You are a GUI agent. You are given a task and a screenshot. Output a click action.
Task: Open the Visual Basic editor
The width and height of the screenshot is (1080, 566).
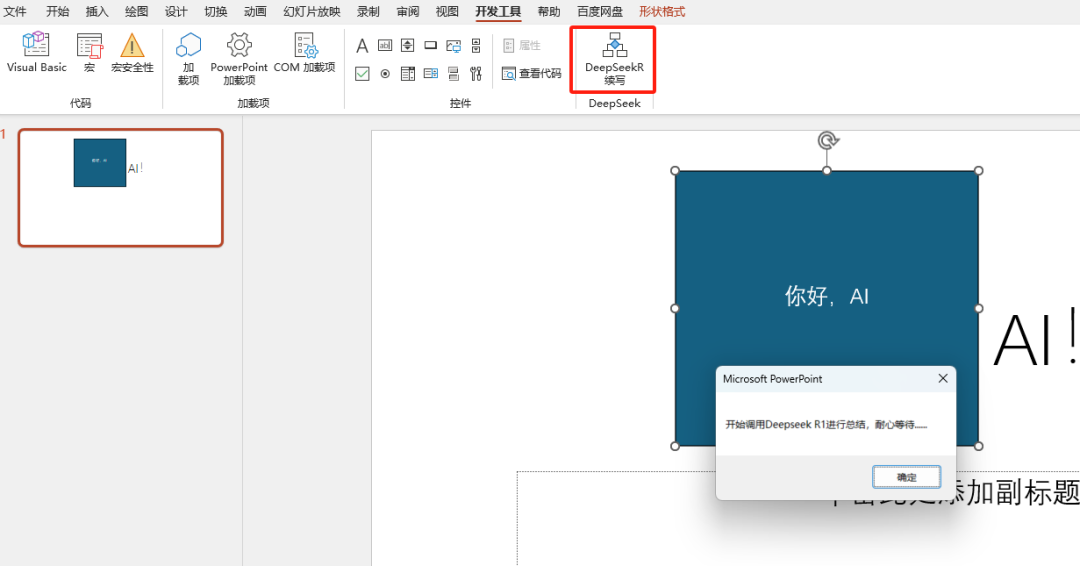[37, 53]
